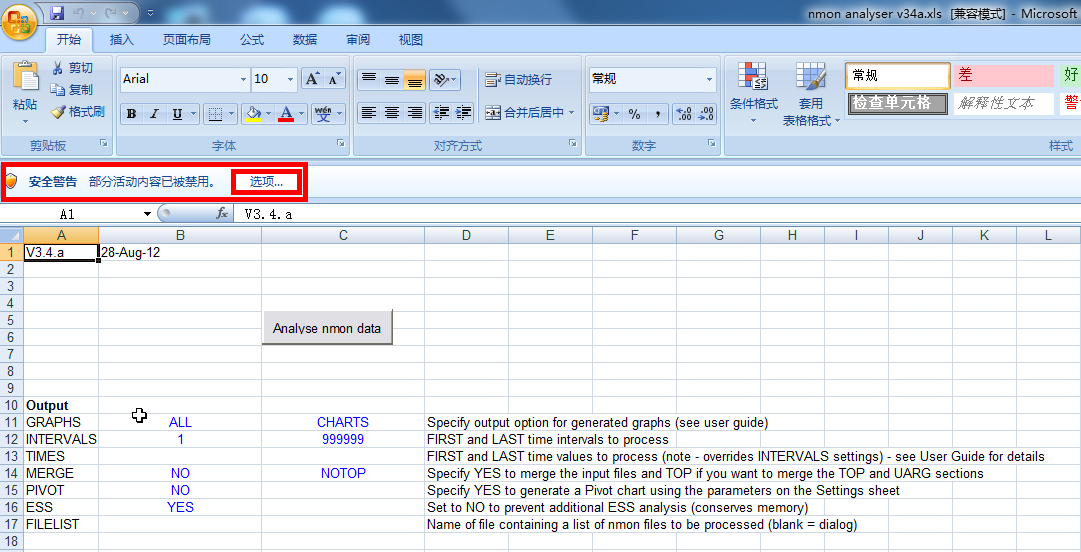
Task: Increase font size with large A icon
Action: [x=312, y=79]
